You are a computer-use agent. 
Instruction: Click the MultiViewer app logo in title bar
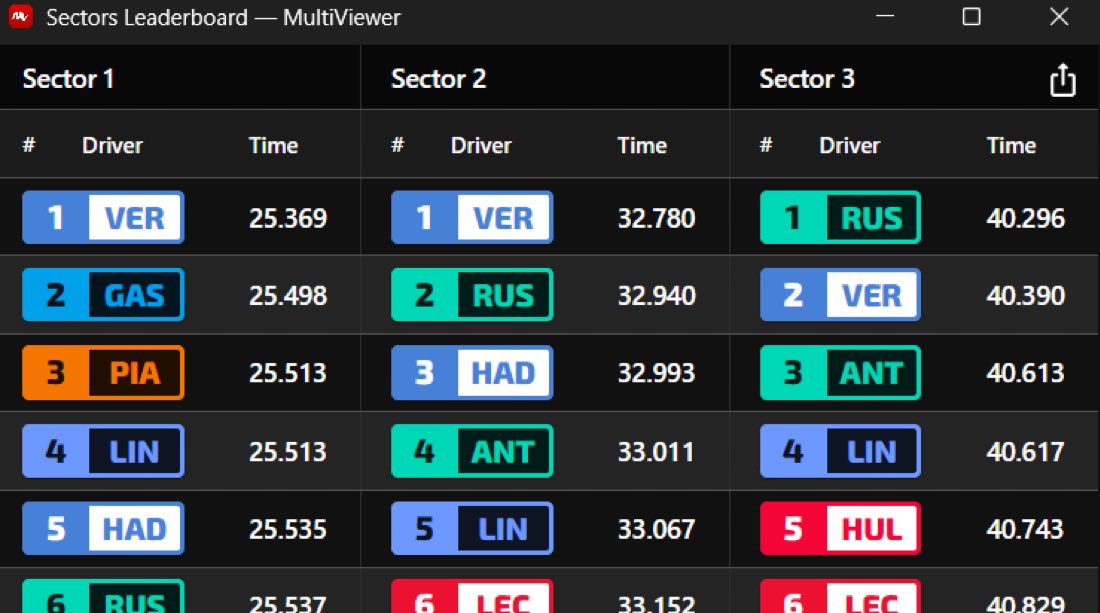coord(20,16)
